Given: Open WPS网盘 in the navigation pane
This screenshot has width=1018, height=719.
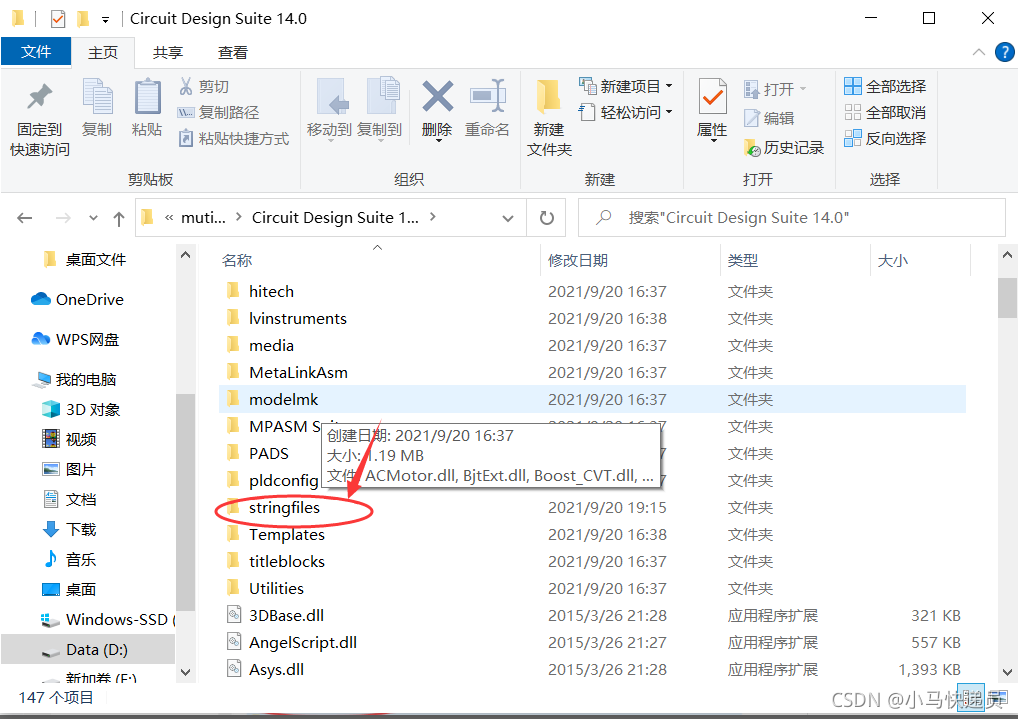Looking at the screenshot, I should click(75, 340).
